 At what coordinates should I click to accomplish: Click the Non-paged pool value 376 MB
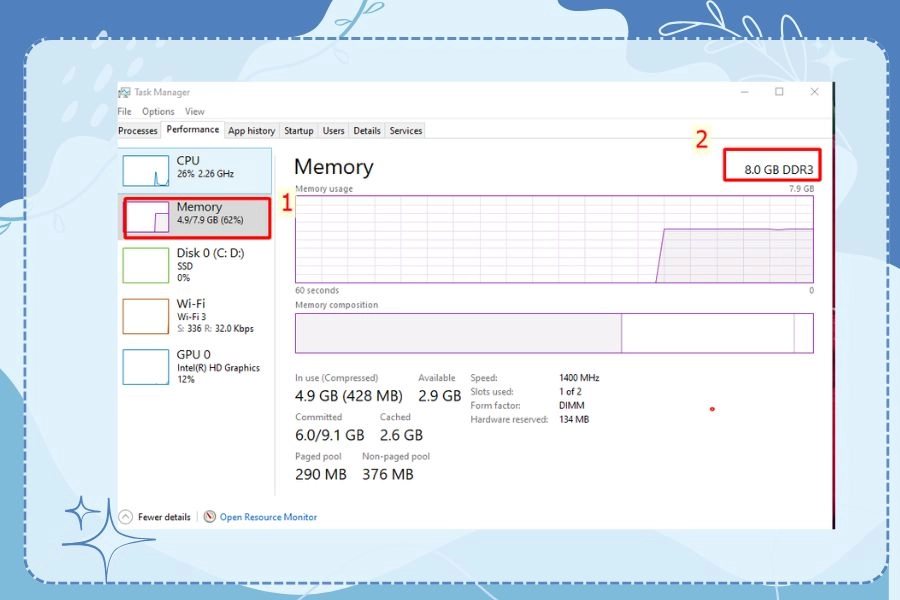[x=388, y=474]
